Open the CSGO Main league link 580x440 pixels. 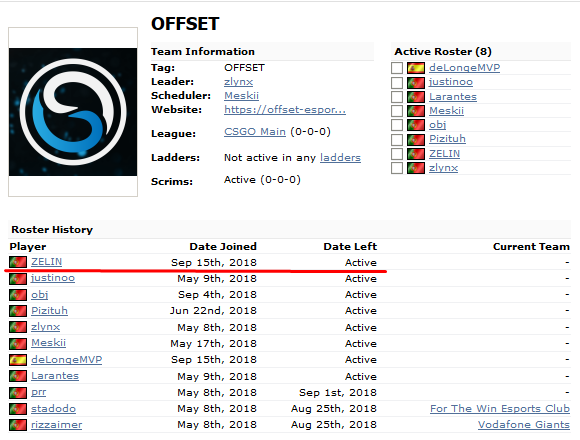[255, 132]
